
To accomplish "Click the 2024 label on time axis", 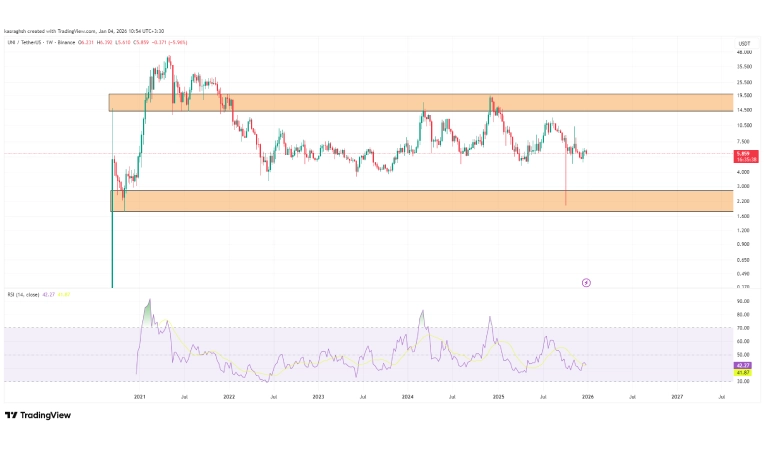I will point(407,397).
